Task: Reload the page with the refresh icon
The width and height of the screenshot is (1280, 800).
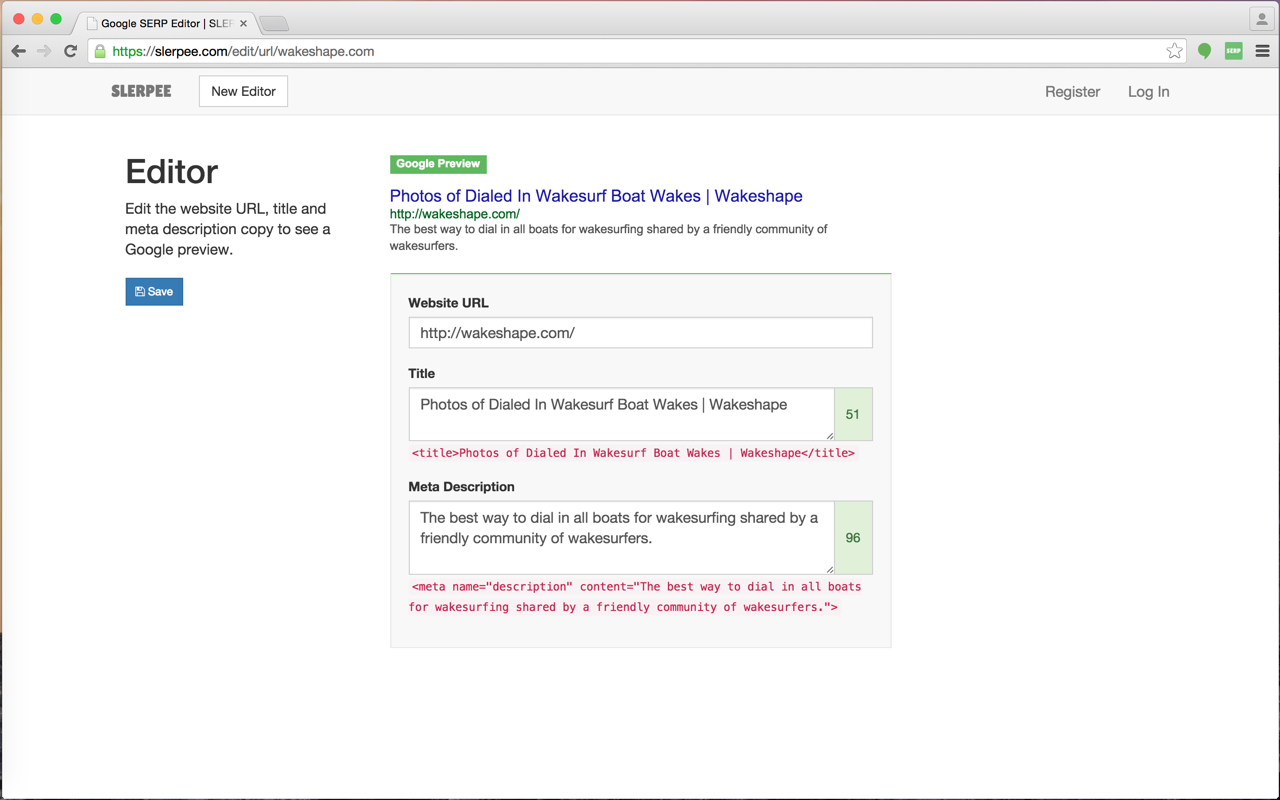Action: click(x=70, y=51)
